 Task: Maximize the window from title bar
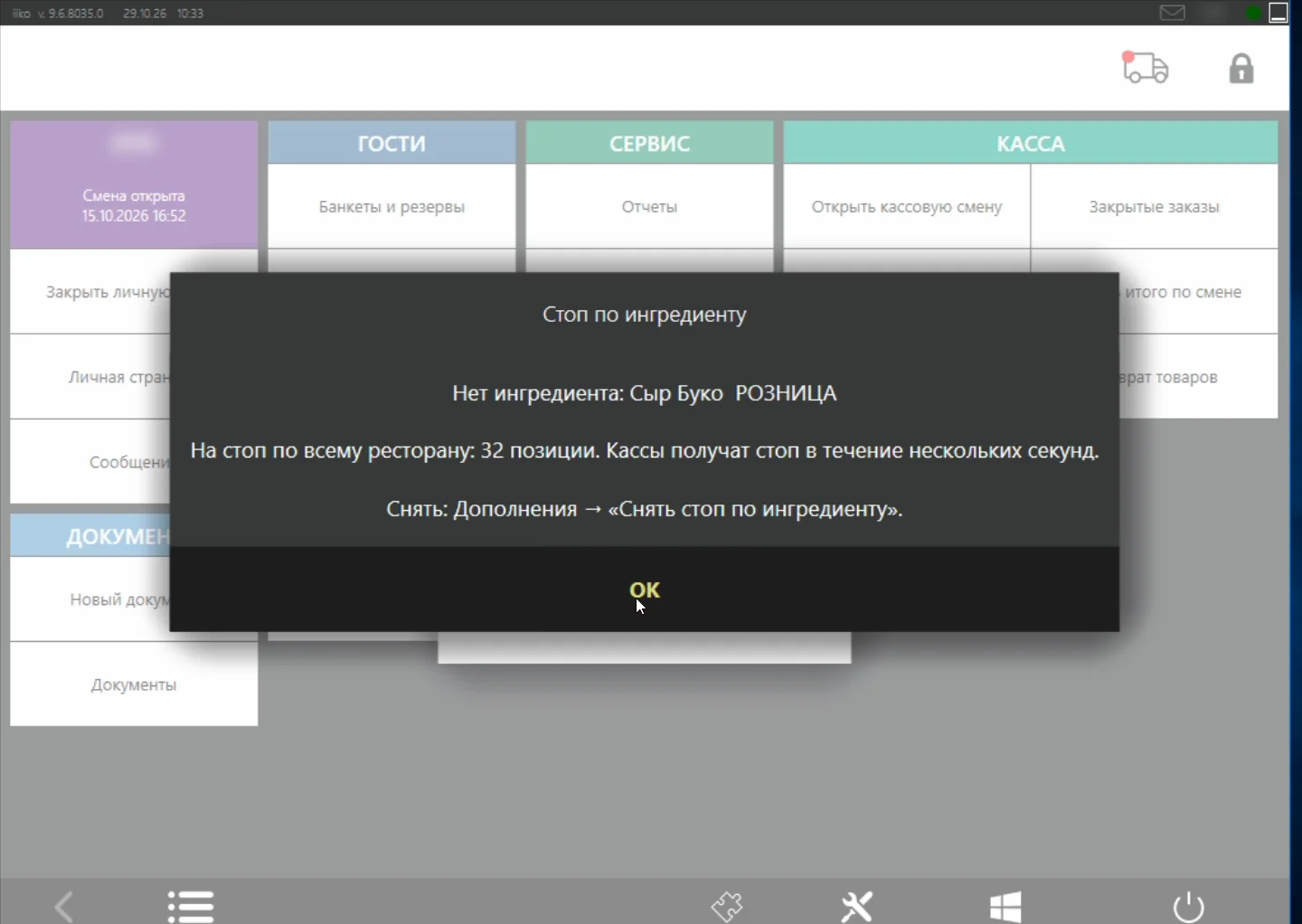click(x=1278, y=13)
